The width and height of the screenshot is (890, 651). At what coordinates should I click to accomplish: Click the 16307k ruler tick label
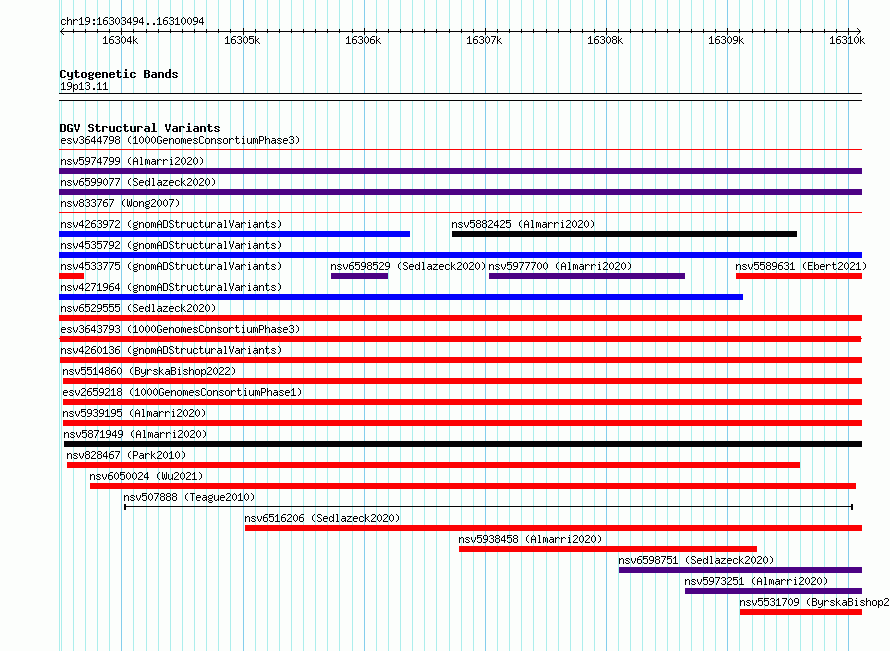click(x=484, y=40)
